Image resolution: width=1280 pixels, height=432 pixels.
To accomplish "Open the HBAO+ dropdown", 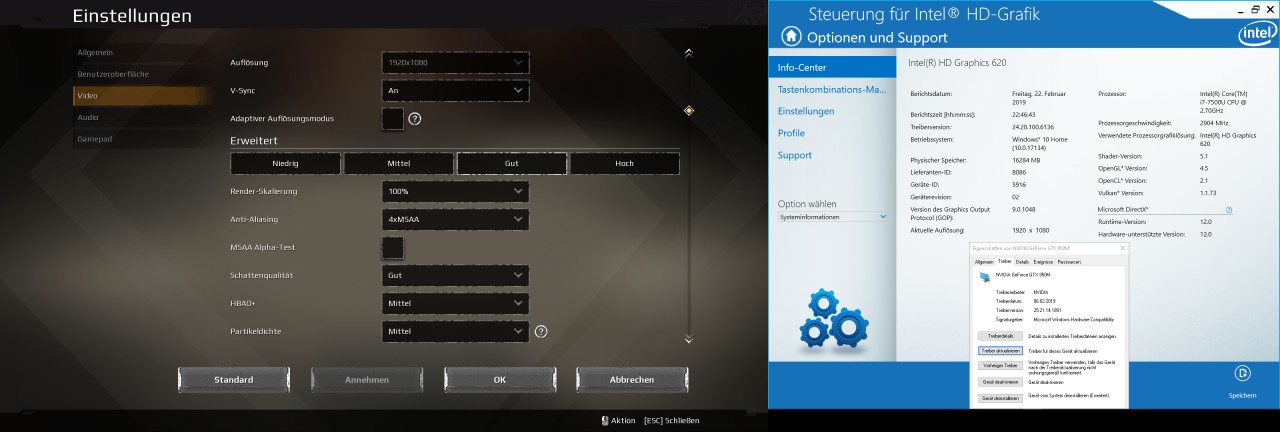I will pyautogui.click(x=455, y=303).
